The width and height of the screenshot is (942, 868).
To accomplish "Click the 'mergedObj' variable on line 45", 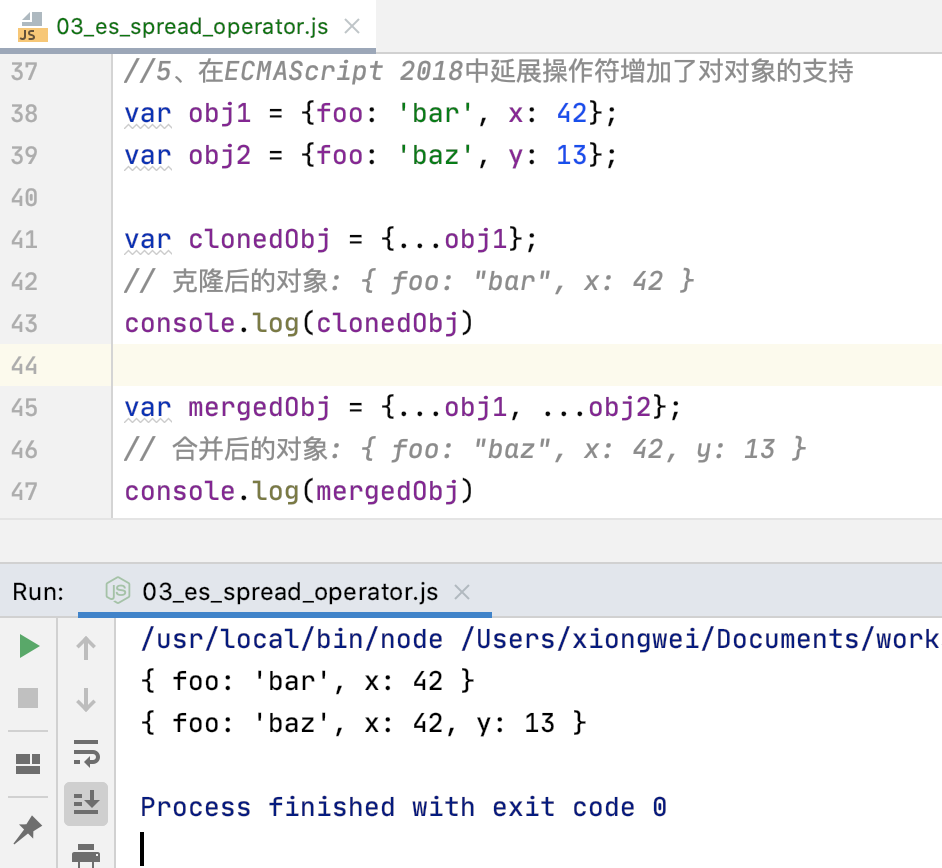I will tap(260, 407).
